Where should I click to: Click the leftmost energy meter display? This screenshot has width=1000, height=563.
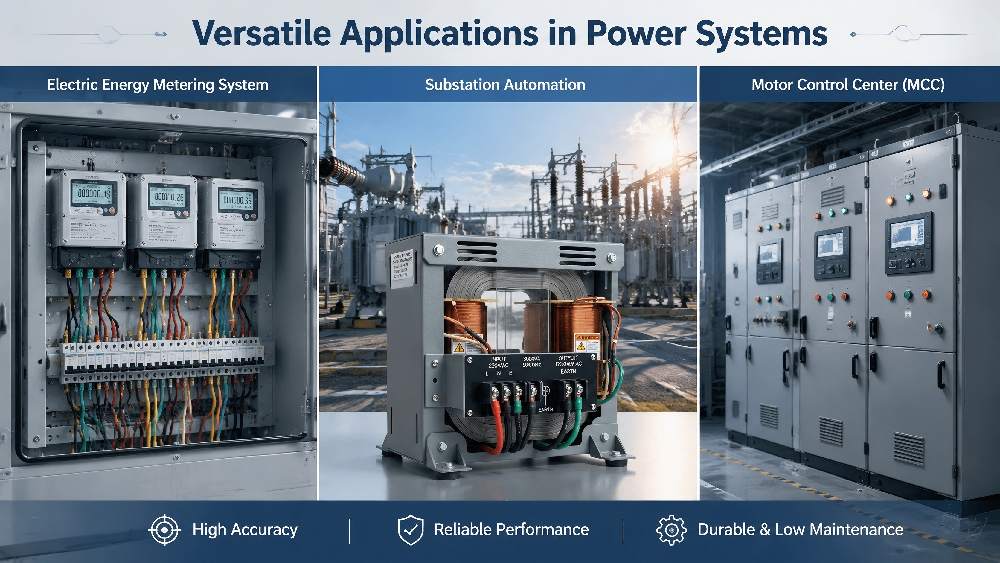pos(93,193)
